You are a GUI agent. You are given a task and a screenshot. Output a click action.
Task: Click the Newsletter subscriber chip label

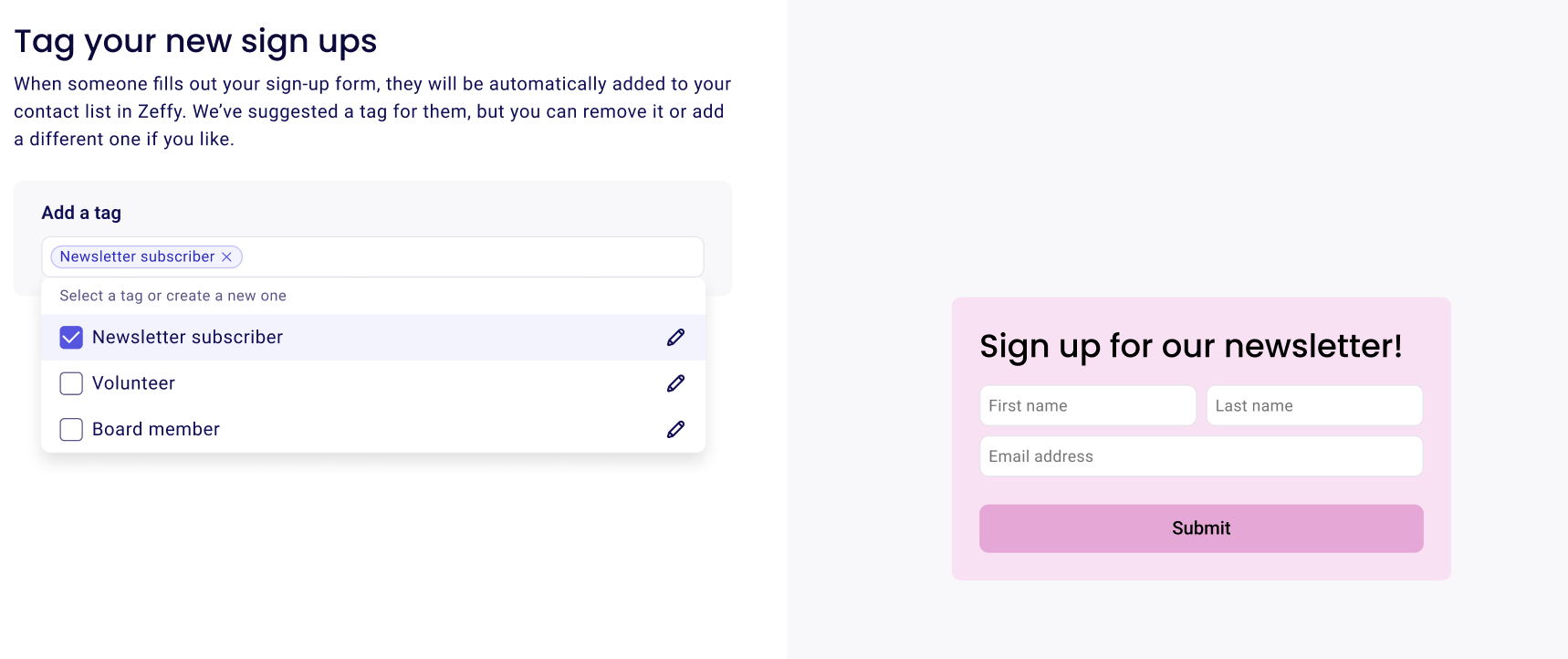[x=138, y=257]
